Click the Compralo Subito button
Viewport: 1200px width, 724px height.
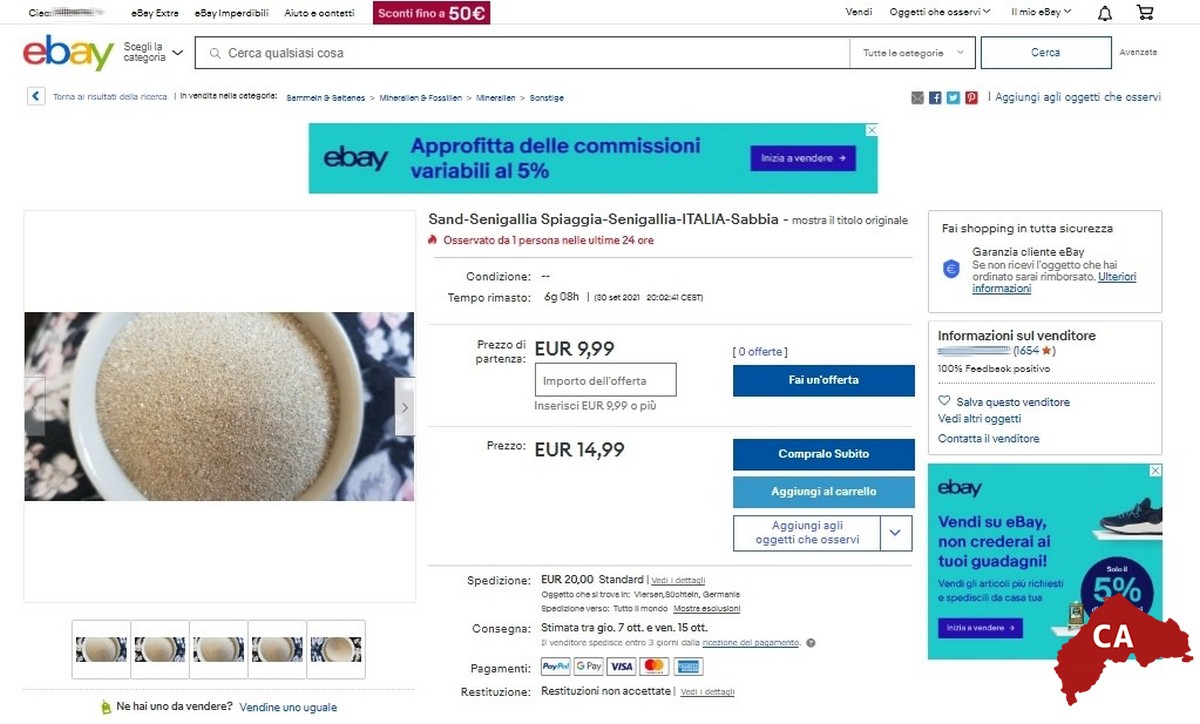(x=824, y=454)
